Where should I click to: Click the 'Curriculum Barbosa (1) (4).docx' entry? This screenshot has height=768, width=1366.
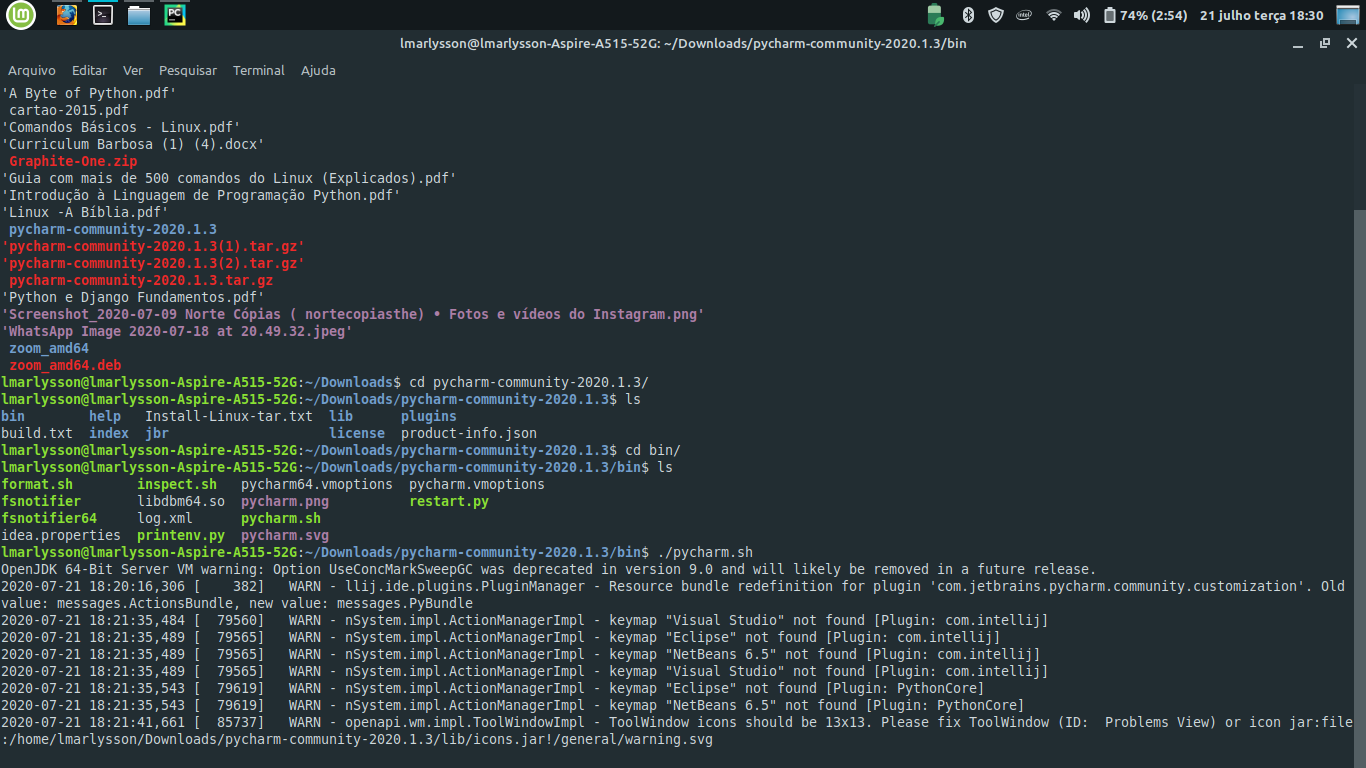pos(133,144)
